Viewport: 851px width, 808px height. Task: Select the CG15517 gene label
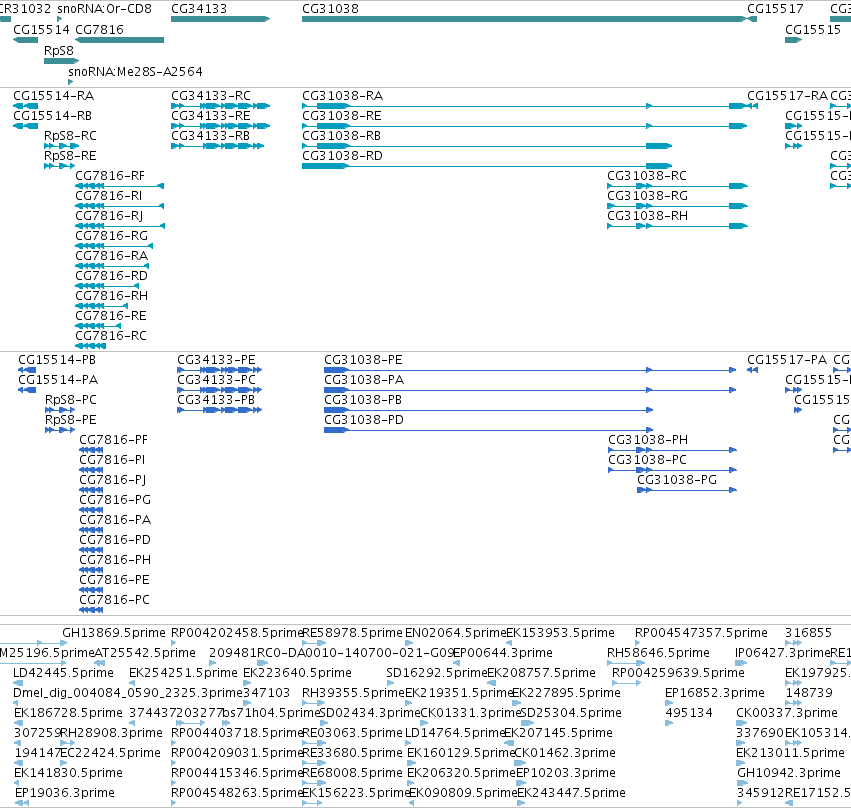[x=775, y=9]
